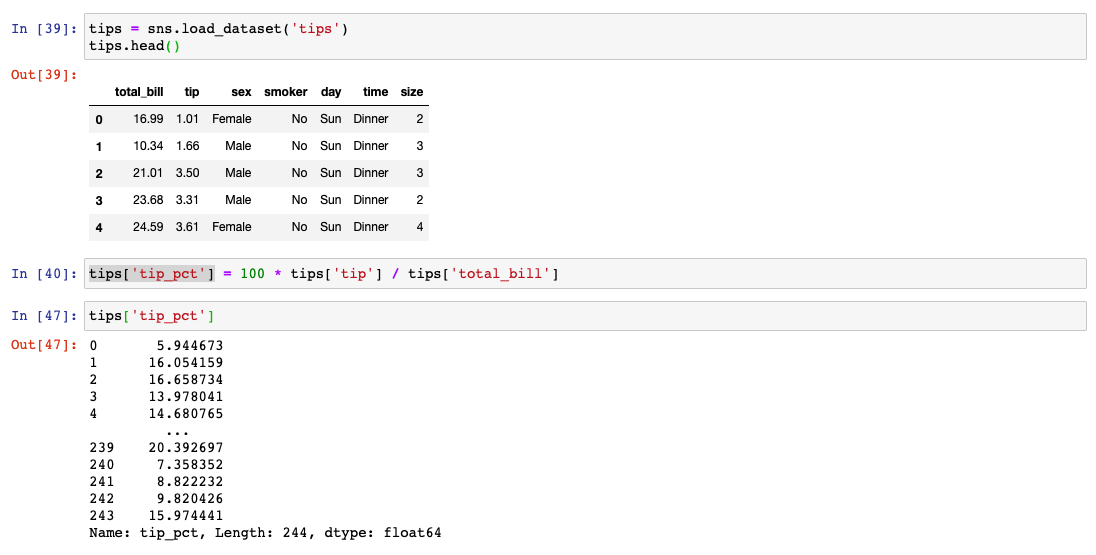
Task: Click output value 7.358352
Action: click(x=190, y=464)
